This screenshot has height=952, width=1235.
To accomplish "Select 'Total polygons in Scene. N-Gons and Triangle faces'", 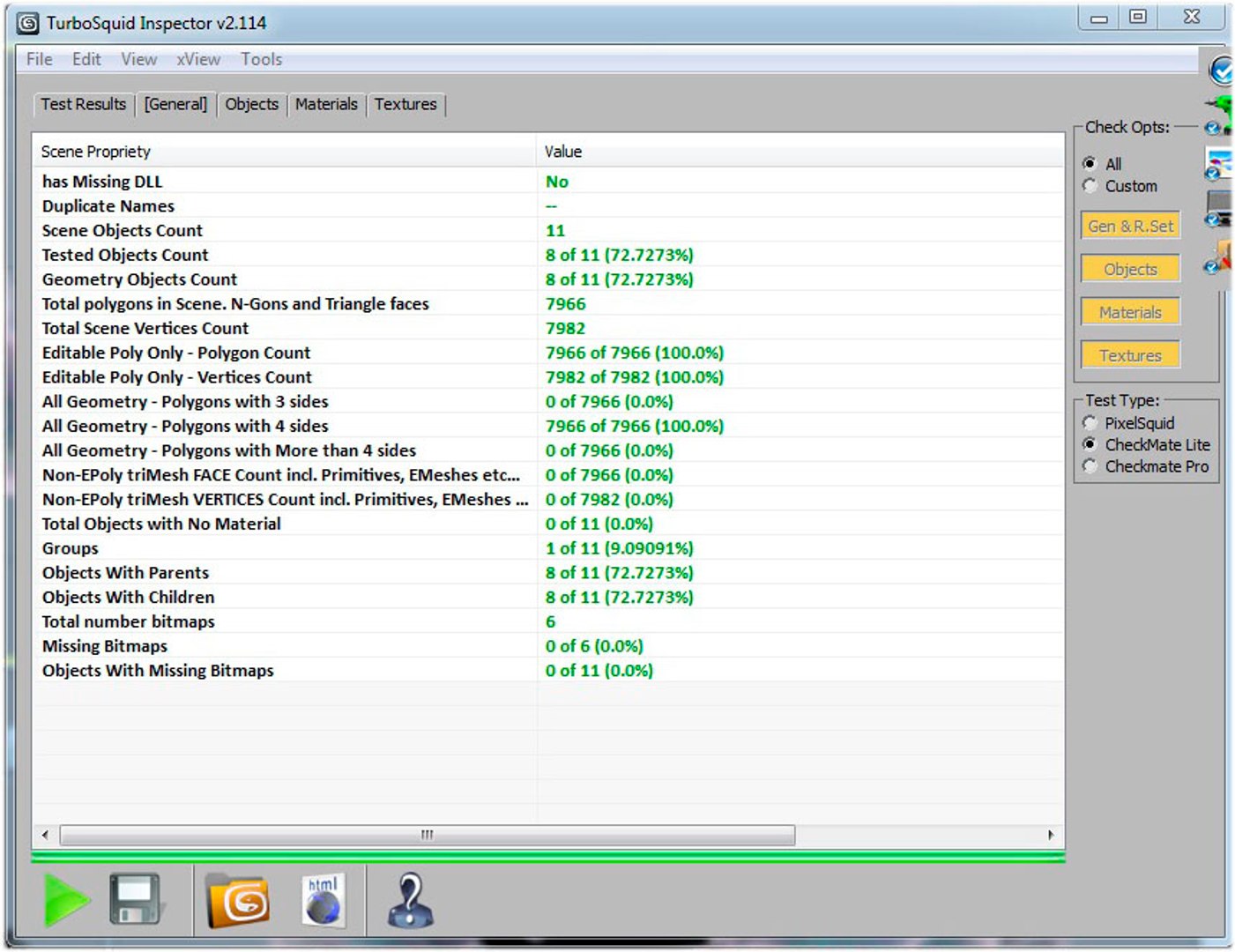I will (548, 304).
